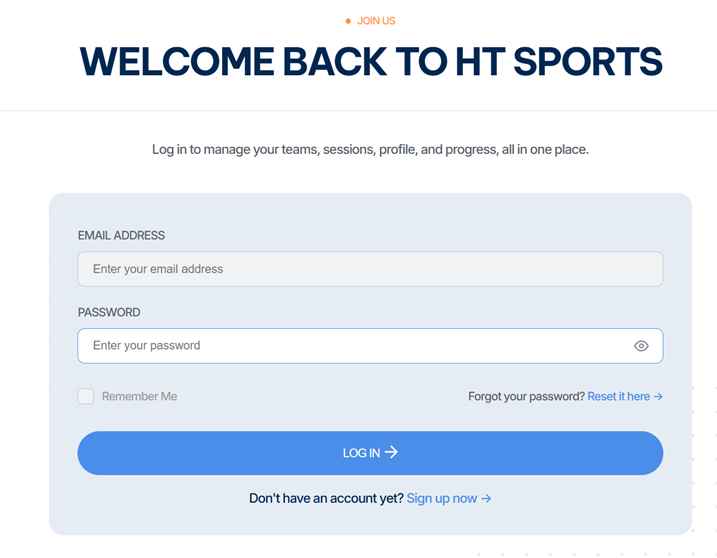Click the arrow icon after Sign up now
The height and width of the screenshot is (558, 717).
point(487,498)
